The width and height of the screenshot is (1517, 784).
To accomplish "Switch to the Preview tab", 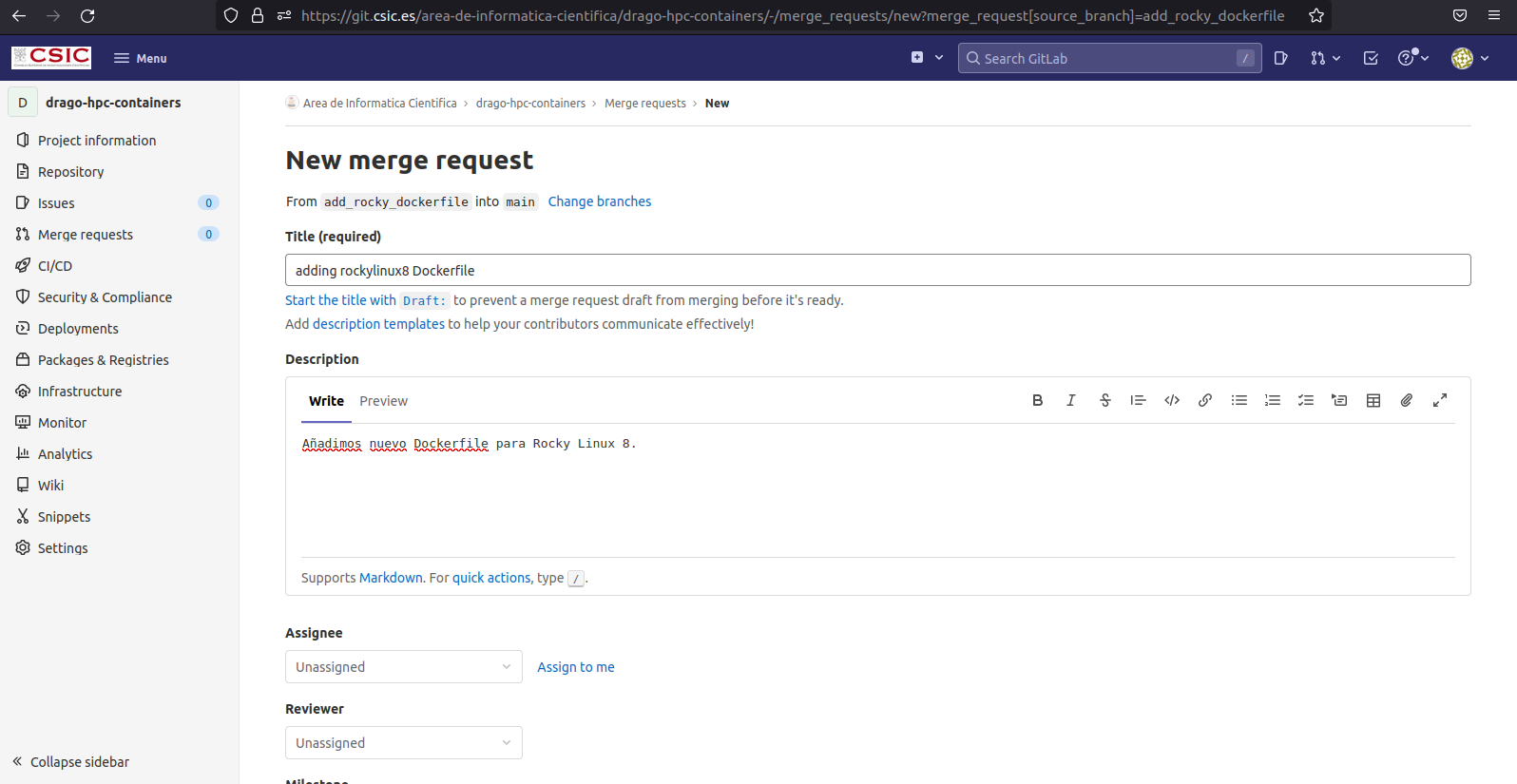I will [x=383, y=401].
